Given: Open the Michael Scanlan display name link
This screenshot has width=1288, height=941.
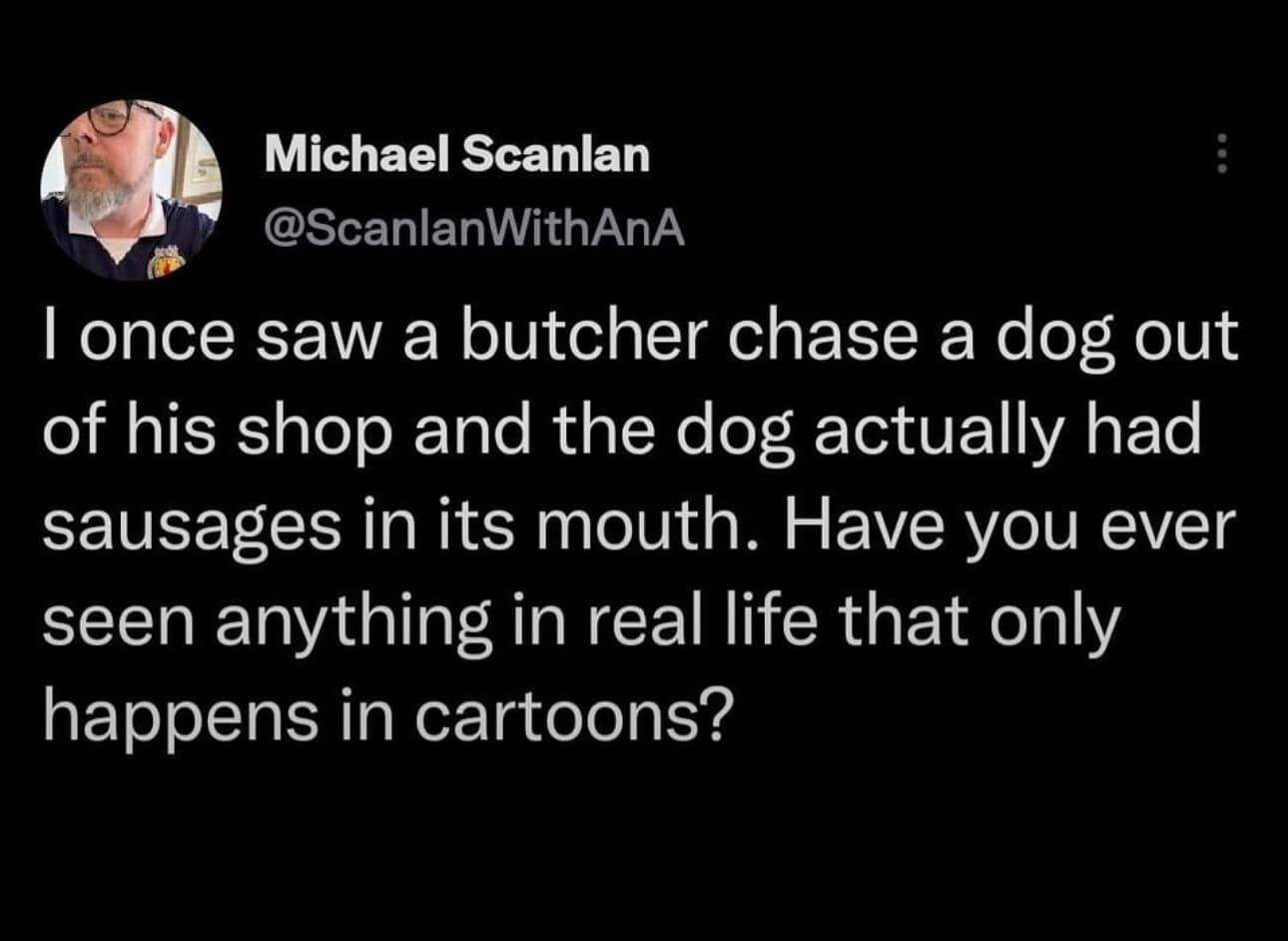Looking at the screenshot, I should click(457, 156).
